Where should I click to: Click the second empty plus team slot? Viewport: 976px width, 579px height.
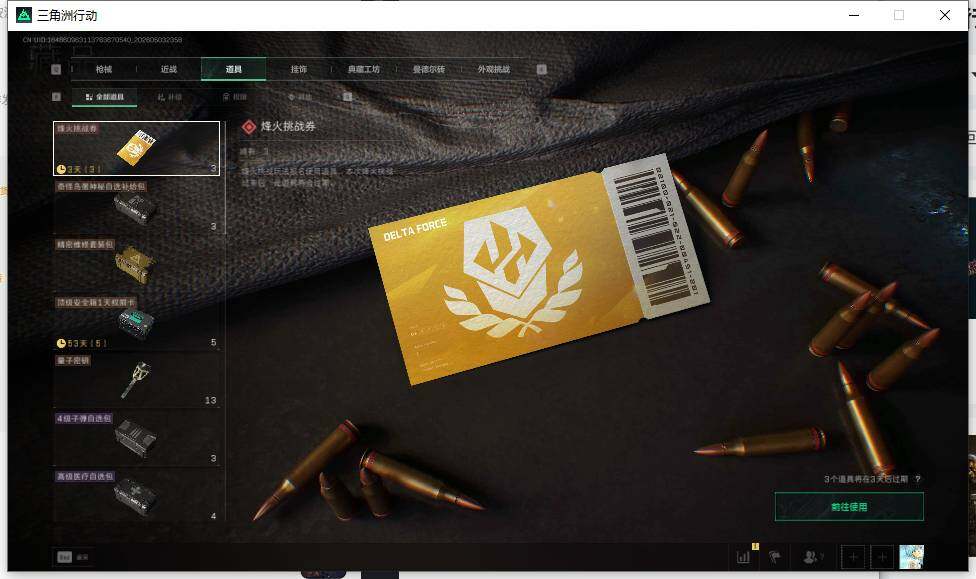[x=882, y=557]
